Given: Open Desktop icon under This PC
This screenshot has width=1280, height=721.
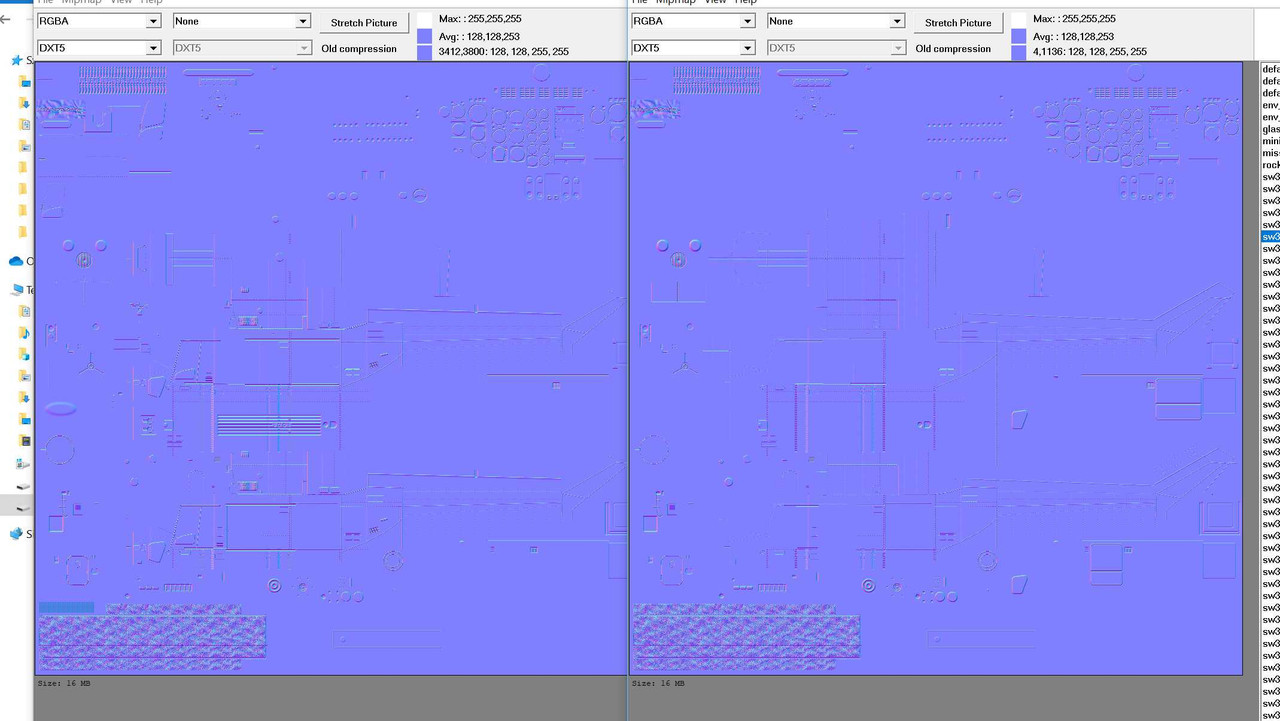Looking at the screenshot, I should tap(25, 419).
